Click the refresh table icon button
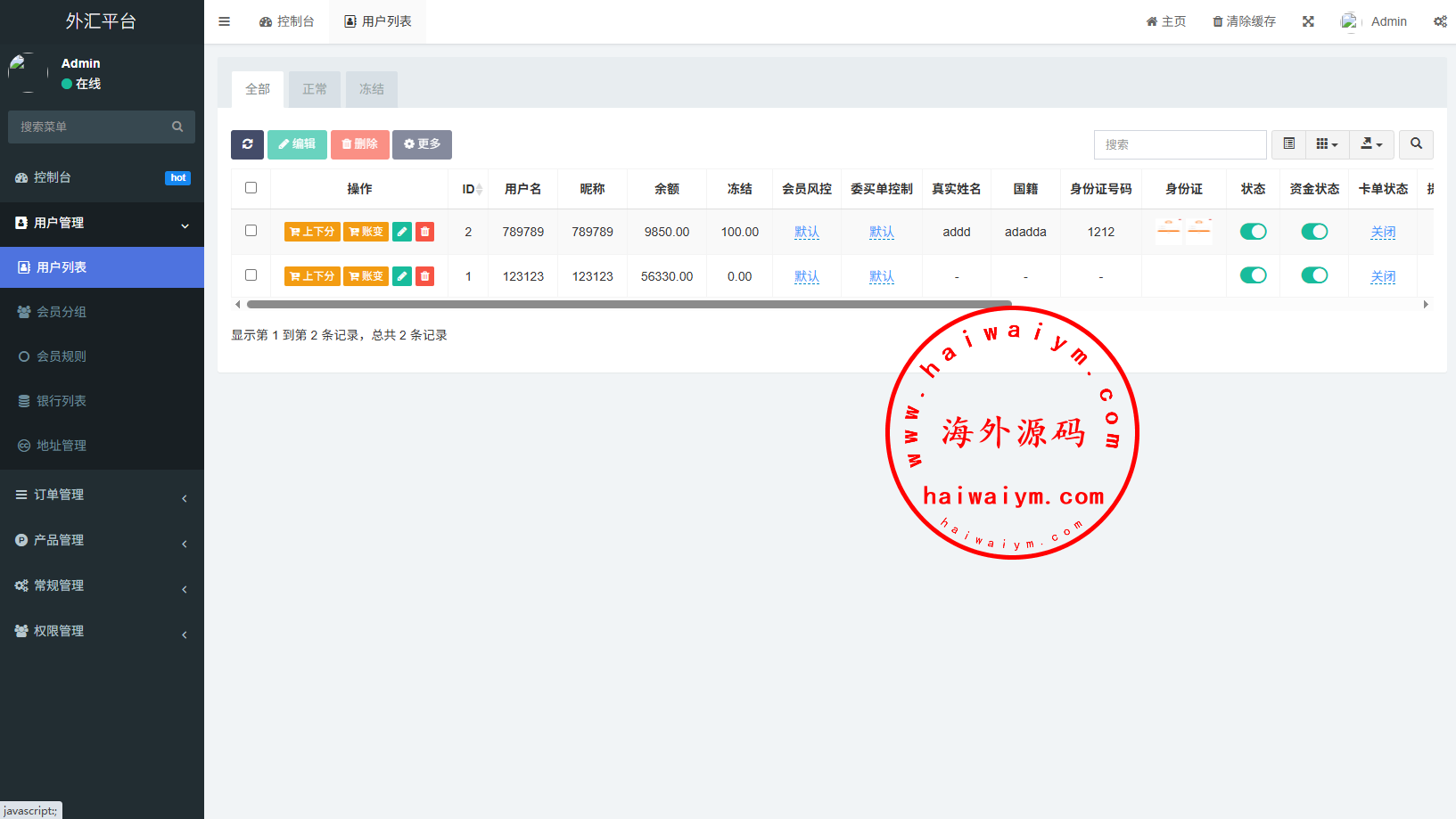 tap(247, 144)
